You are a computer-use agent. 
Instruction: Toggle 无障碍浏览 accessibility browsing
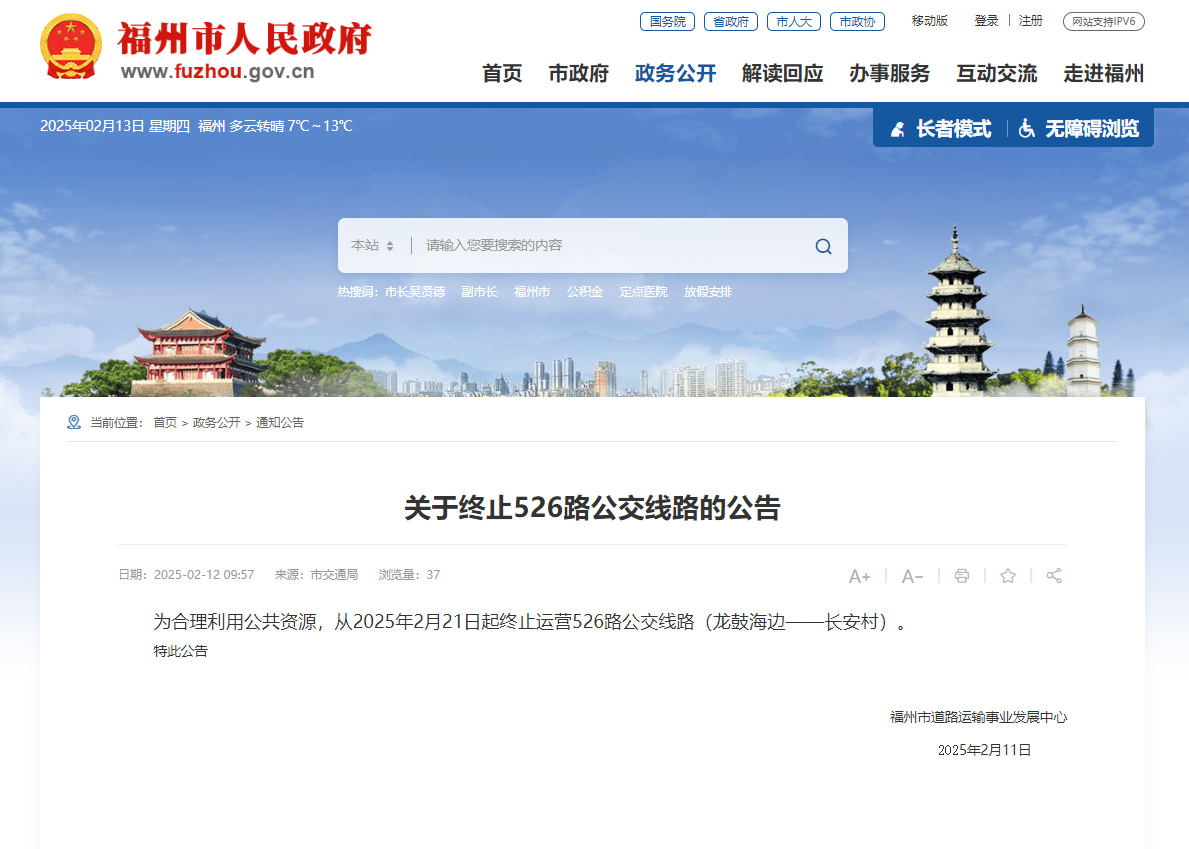(1079, 129)
